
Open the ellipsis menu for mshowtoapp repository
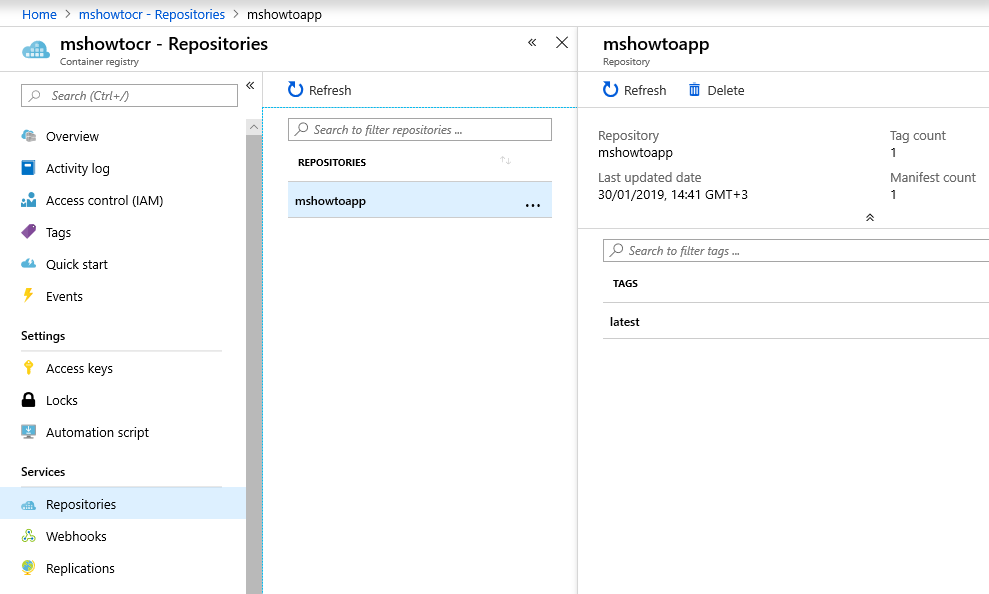533,205
